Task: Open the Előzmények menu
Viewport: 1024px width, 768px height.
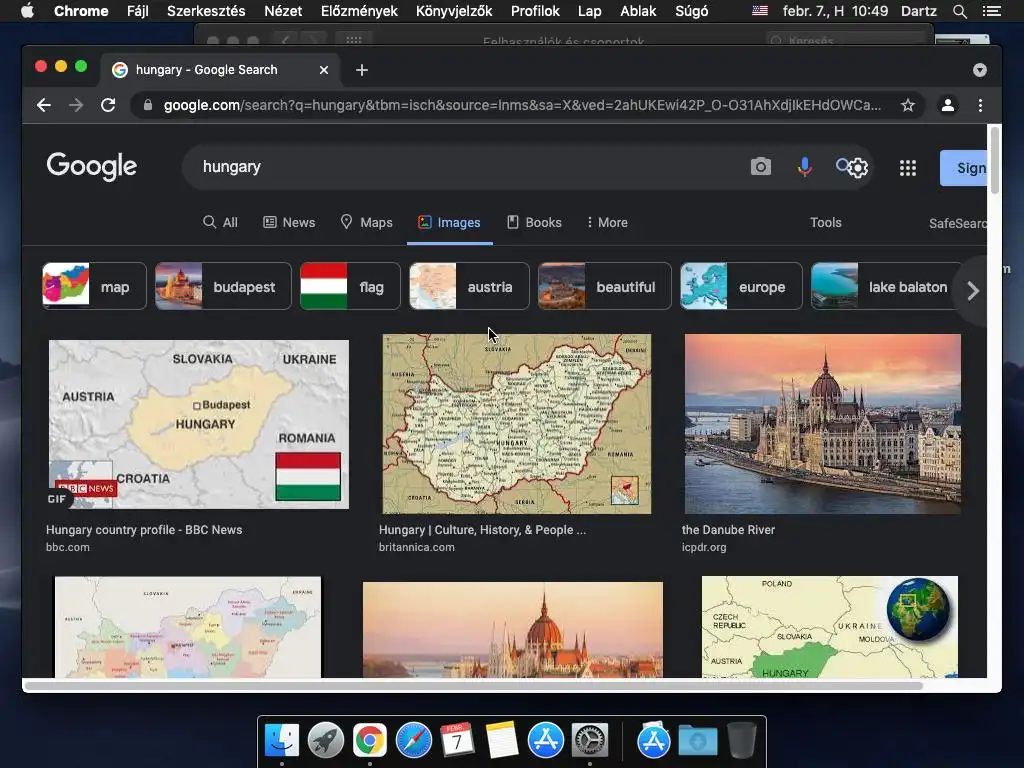Action: click(359, 11)
